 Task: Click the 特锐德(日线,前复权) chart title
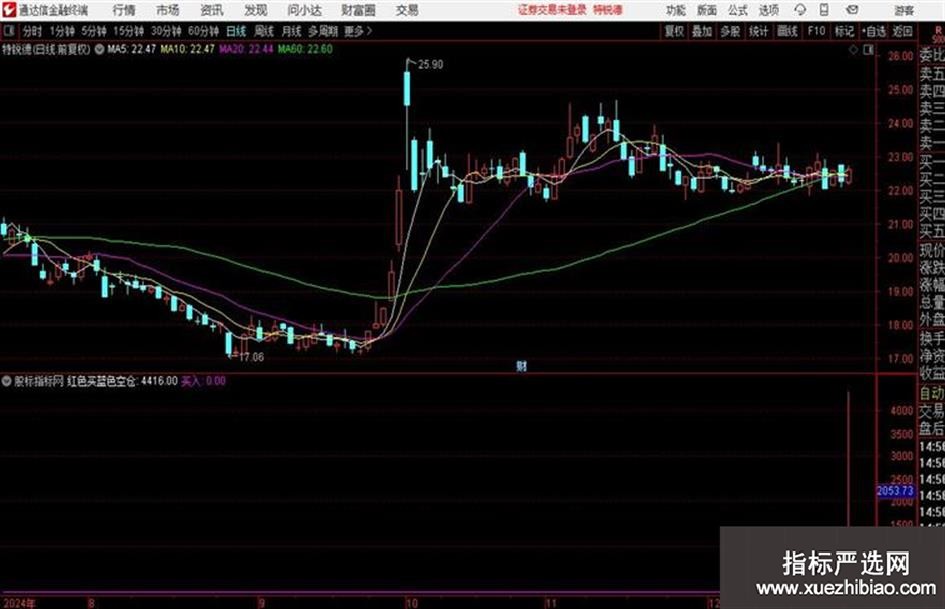coord(46,49)
